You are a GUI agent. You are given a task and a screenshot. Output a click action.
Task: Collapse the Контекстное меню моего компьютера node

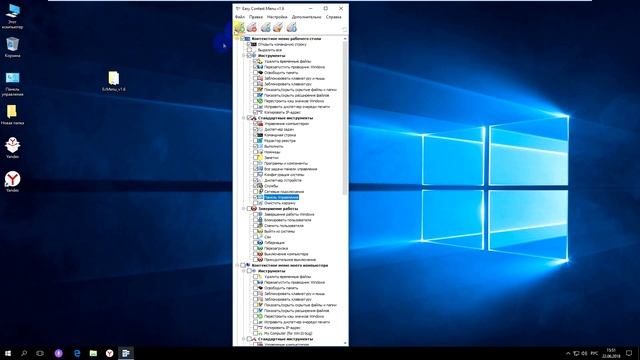click(x=237, y=265)
